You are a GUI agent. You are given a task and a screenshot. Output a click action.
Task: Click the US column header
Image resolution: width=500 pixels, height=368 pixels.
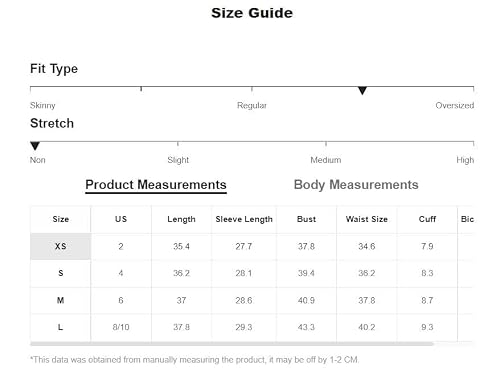tap(121, 219)
